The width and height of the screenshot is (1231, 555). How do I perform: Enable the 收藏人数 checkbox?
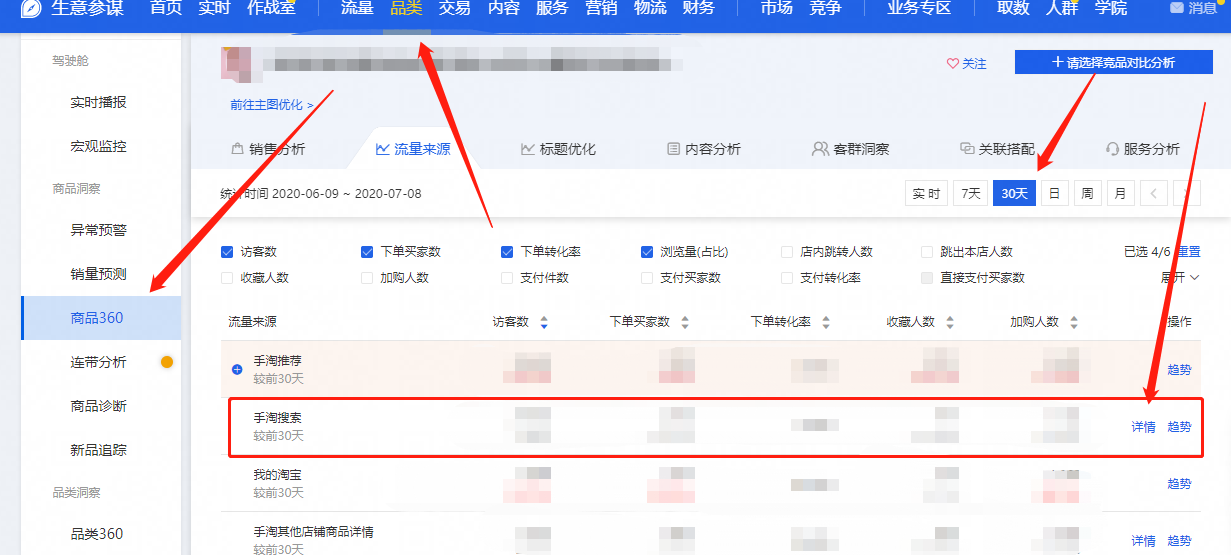[227, 278]
